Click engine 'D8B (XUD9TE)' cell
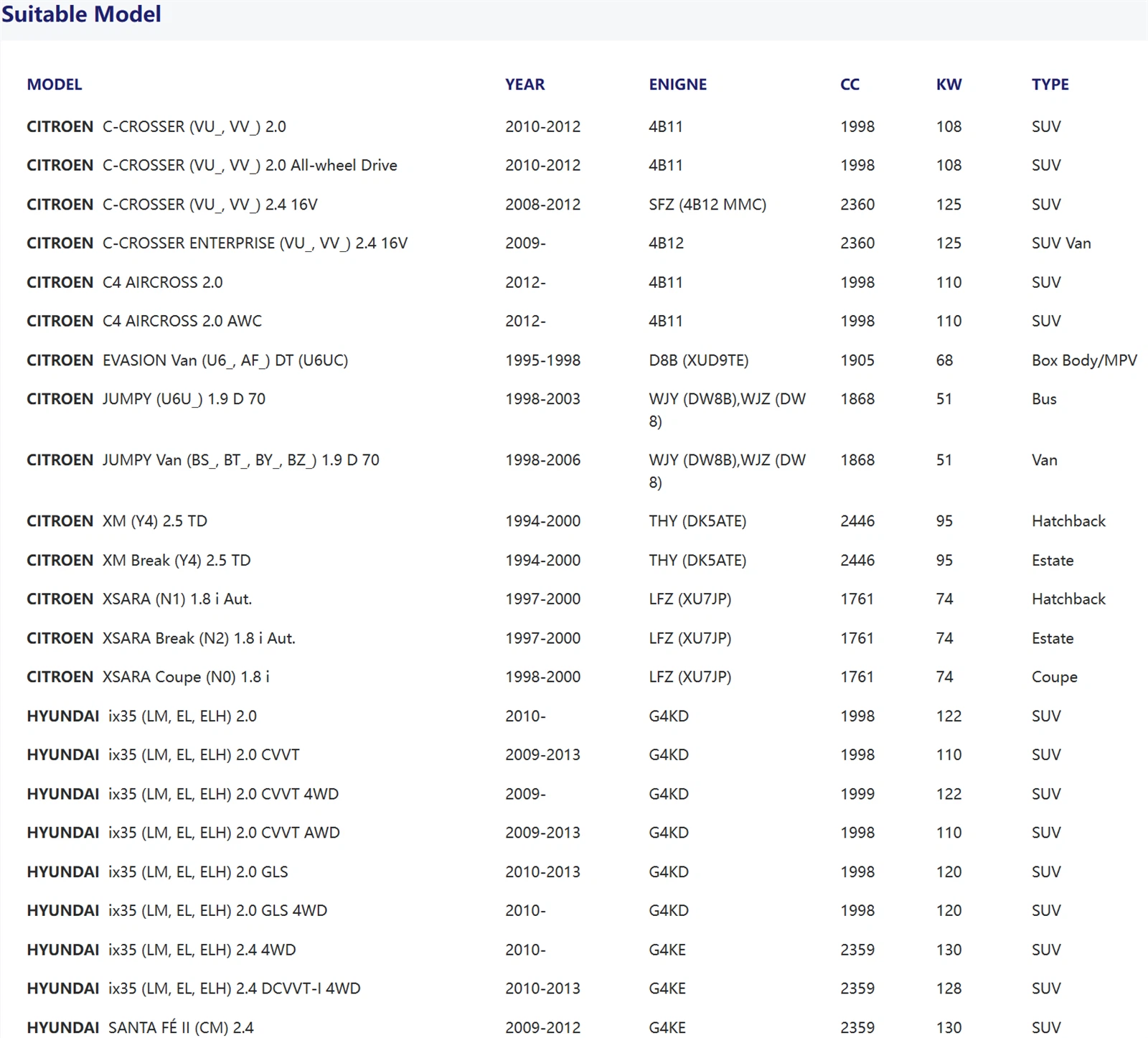The image size is (1148, 1038). click(x=698, y=360)
